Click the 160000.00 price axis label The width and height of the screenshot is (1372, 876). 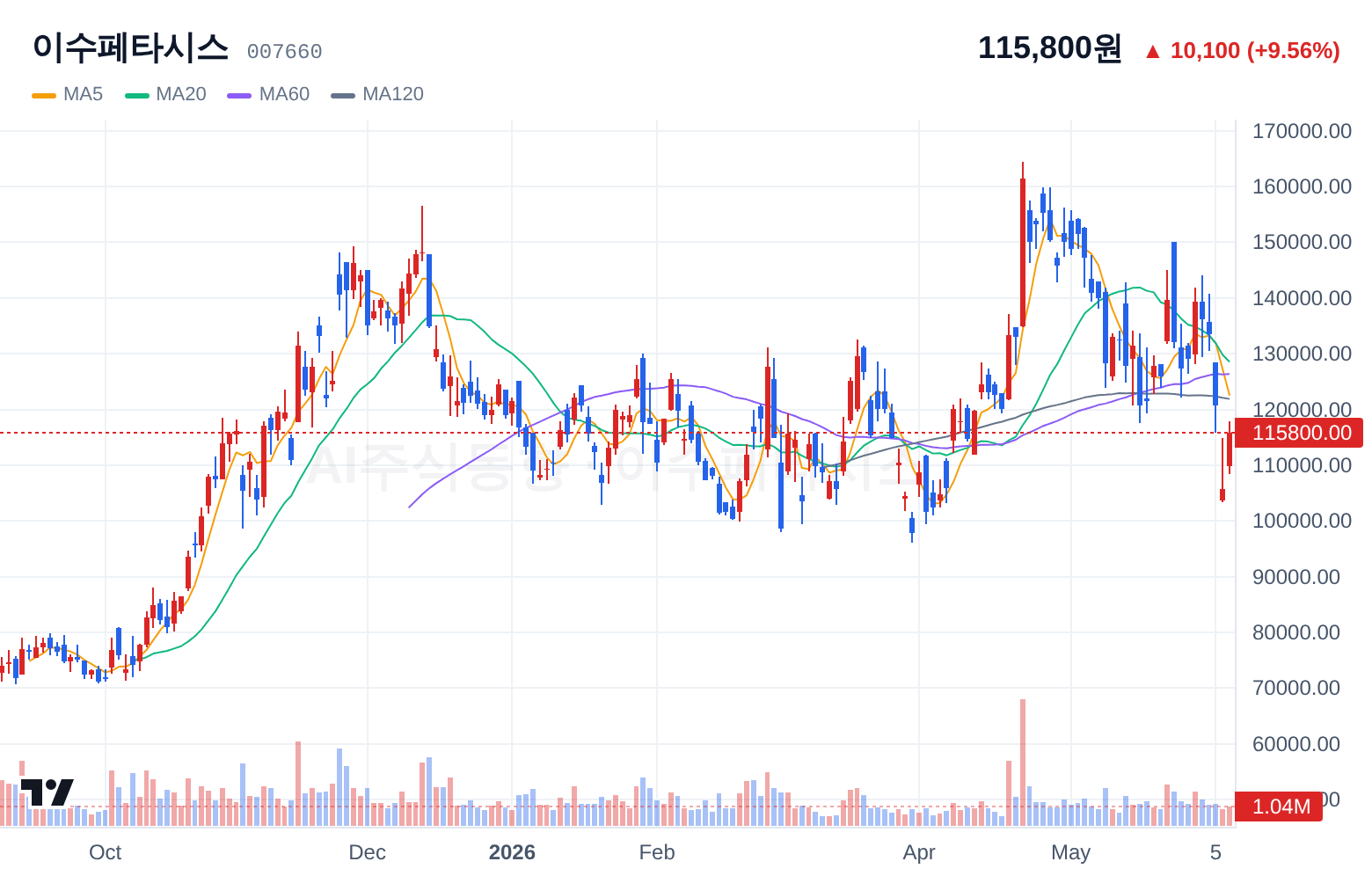[x=1302, y=186]
